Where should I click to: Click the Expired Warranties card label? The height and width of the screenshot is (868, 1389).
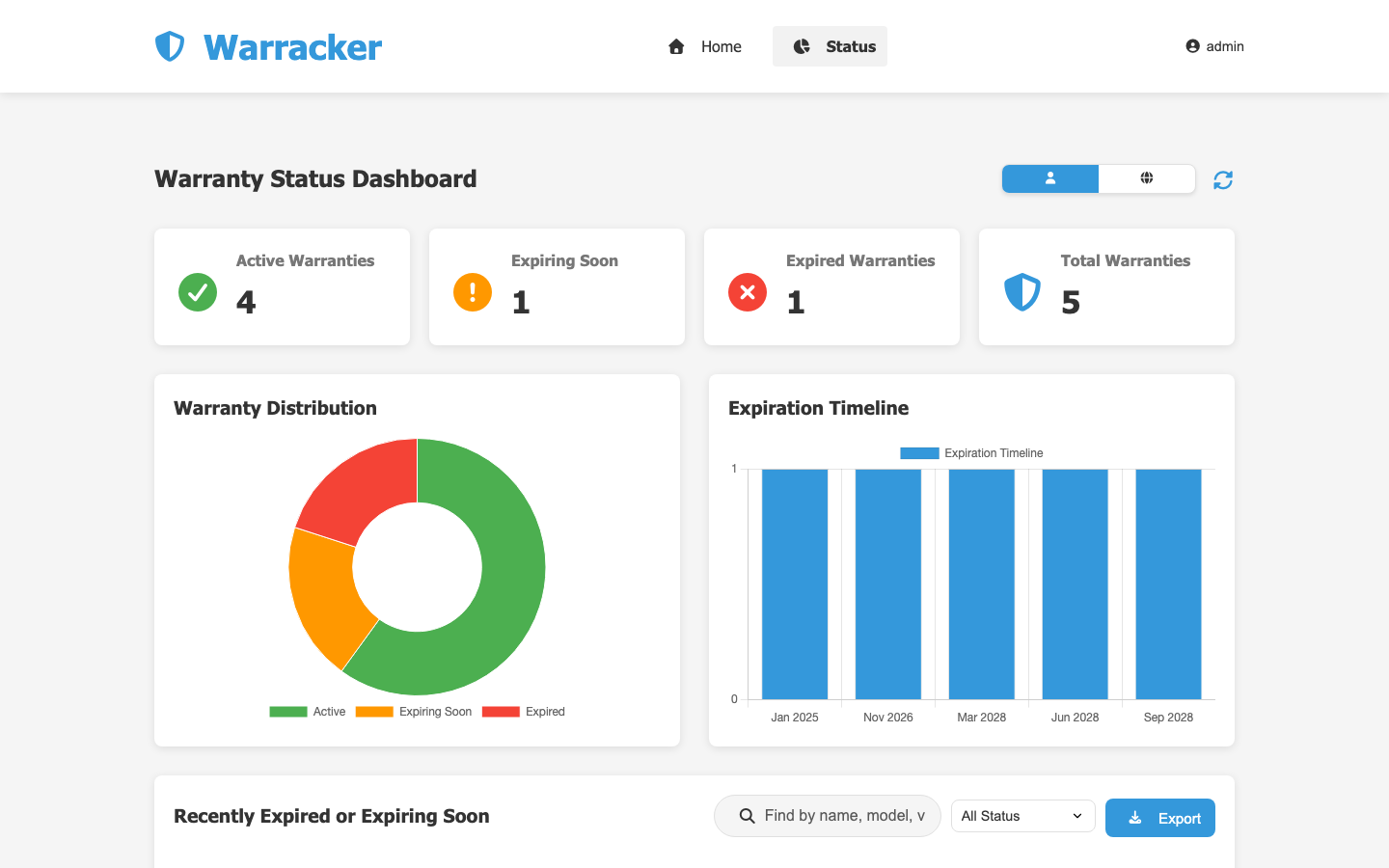click(860, 260)
